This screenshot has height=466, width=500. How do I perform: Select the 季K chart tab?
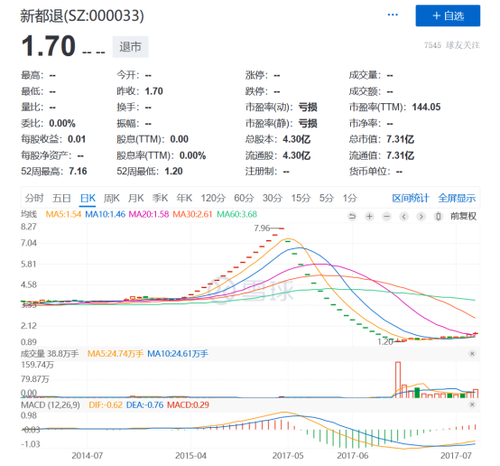point(160,198)
